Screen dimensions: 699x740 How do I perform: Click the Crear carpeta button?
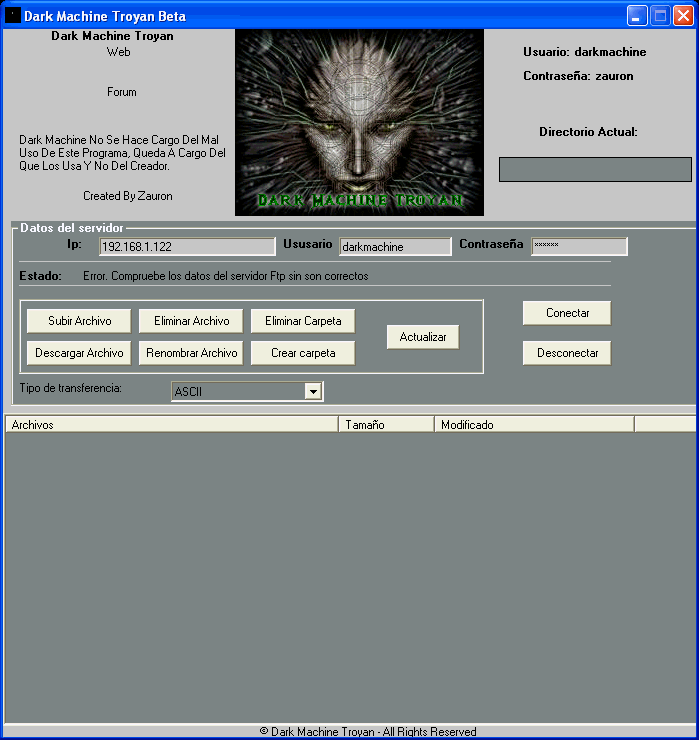(x=303, y=353)
